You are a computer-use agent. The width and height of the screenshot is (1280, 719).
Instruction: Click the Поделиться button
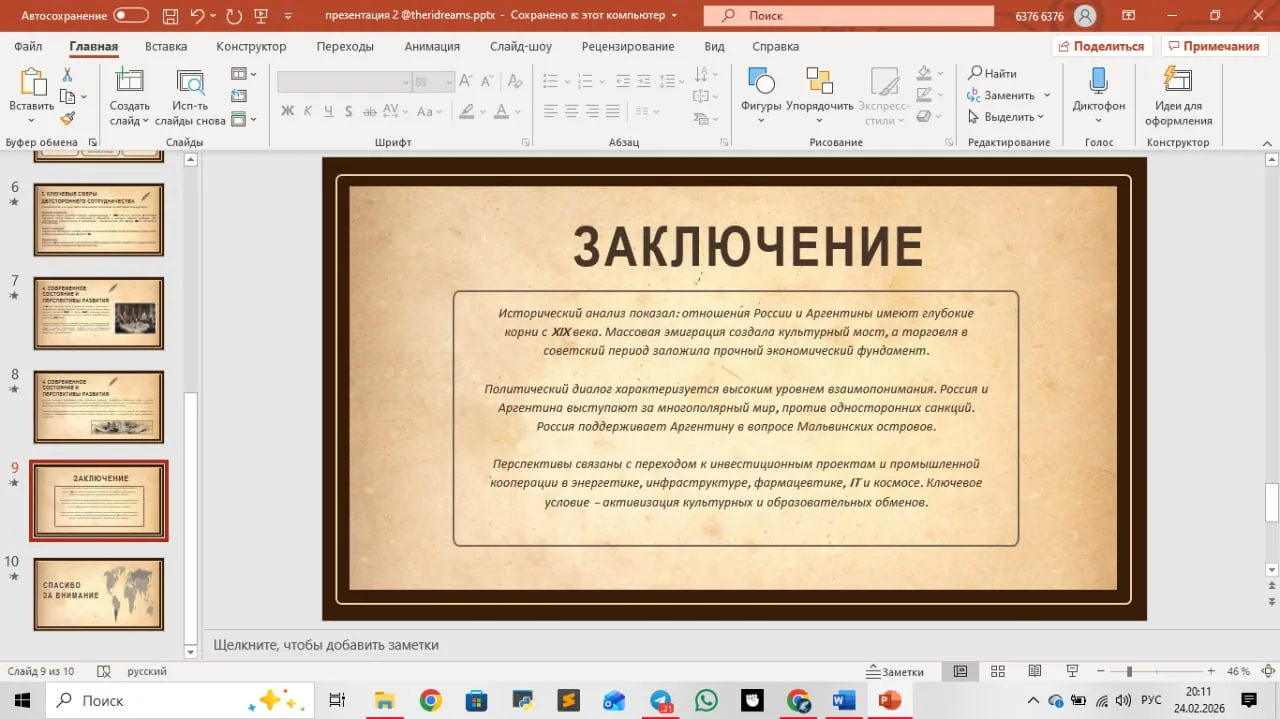coord(1100,46)
